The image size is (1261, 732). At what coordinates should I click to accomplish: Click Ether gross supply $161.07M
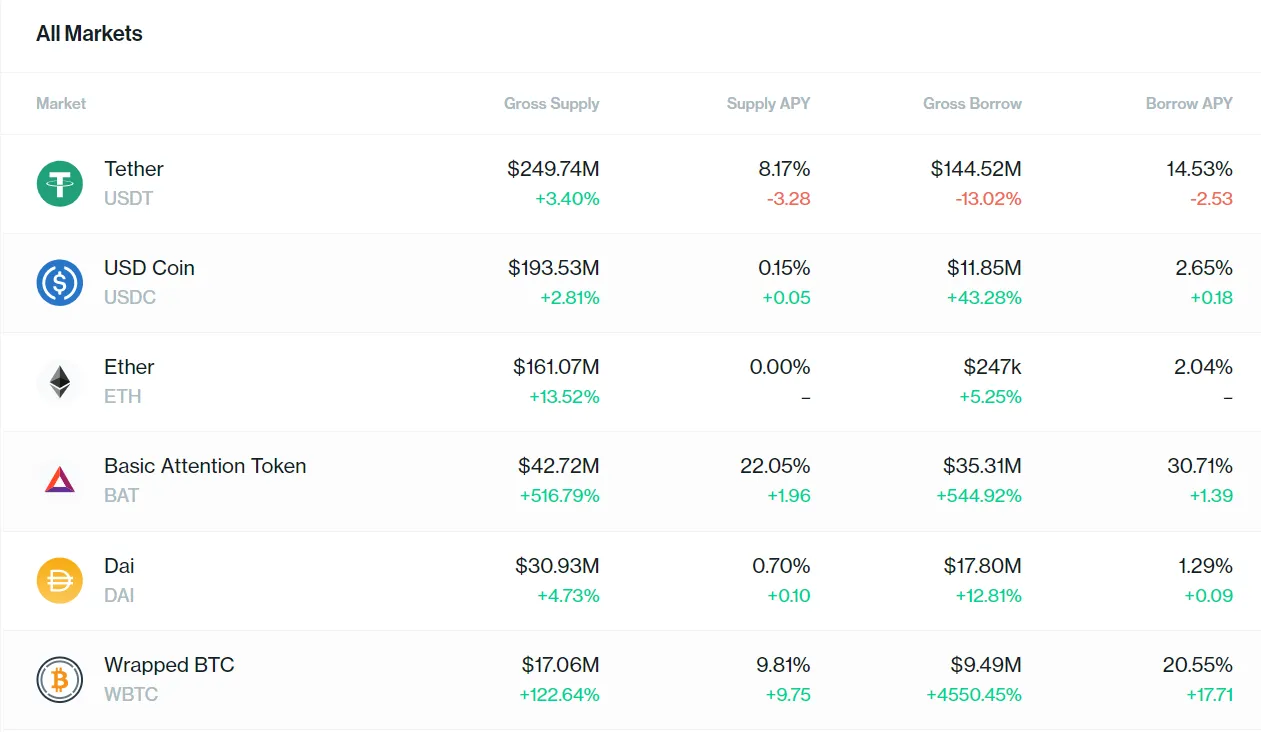point(556,367)
